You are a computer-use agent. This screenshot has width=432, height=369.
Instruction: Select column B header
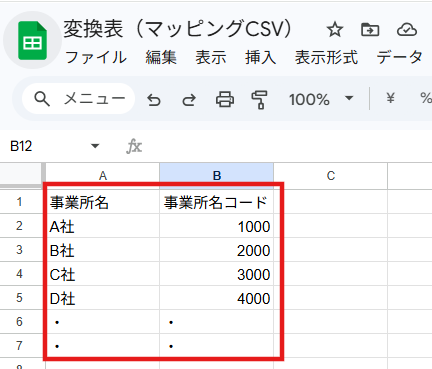click(217, 176)
